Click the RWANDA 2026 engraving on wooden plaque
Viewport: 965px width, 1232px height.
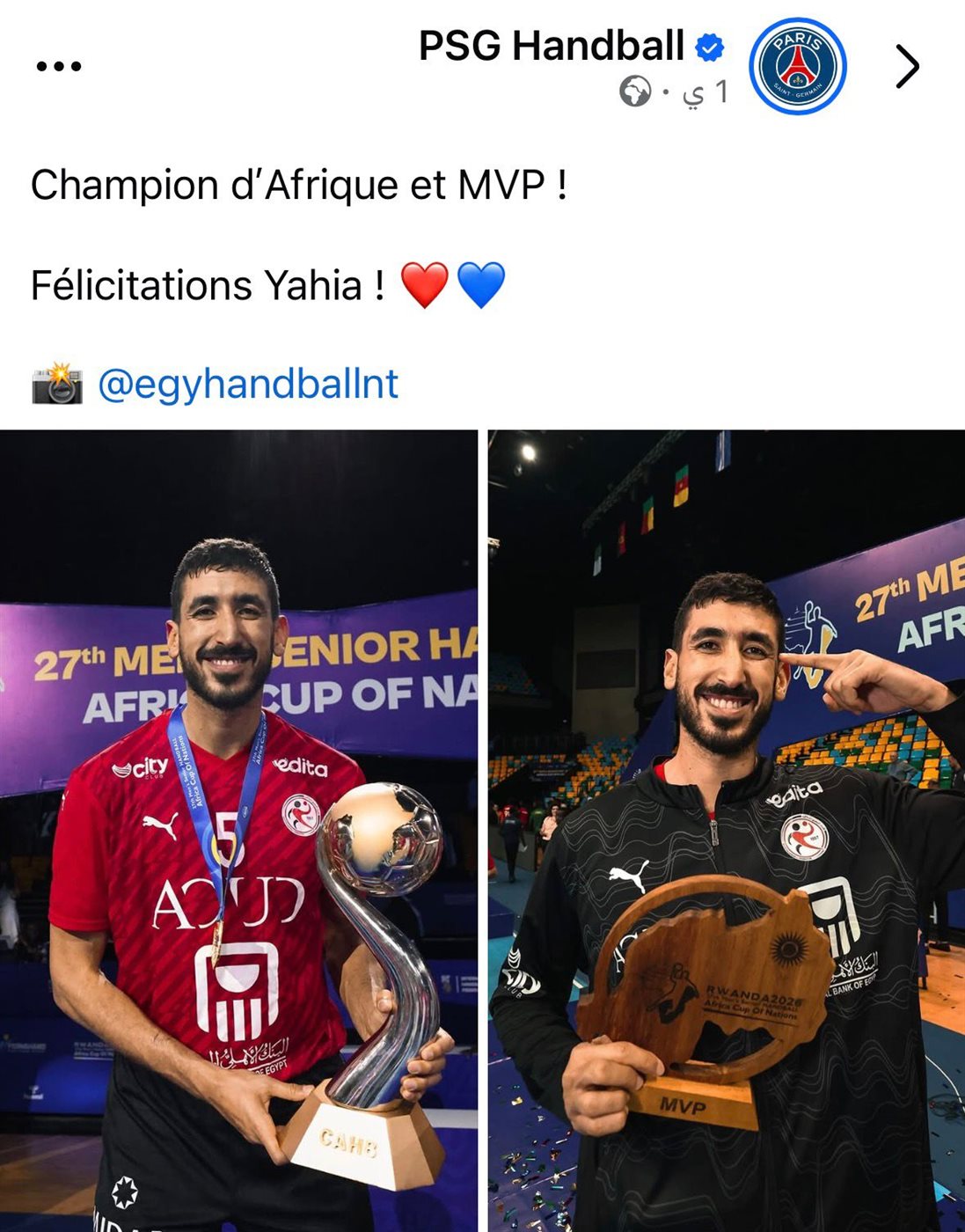[x=750, y=1001]
